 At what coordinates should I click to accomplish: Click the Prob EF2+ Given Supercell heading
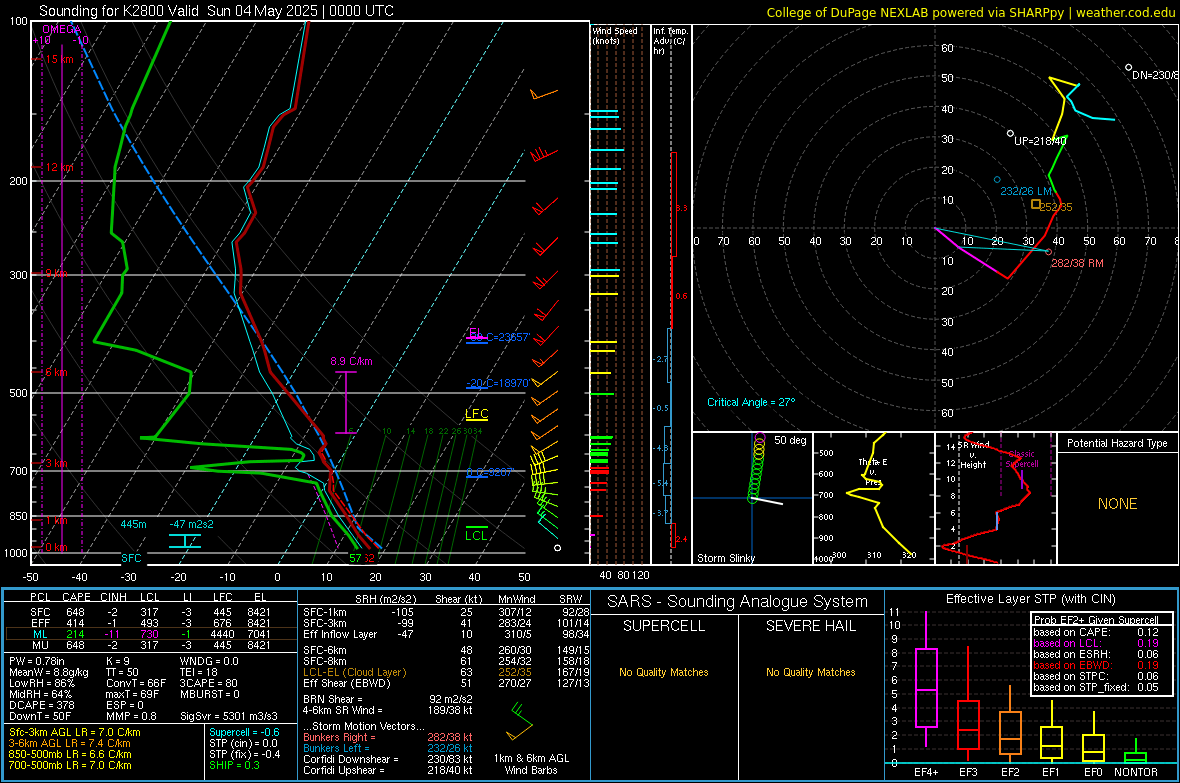1096,620
